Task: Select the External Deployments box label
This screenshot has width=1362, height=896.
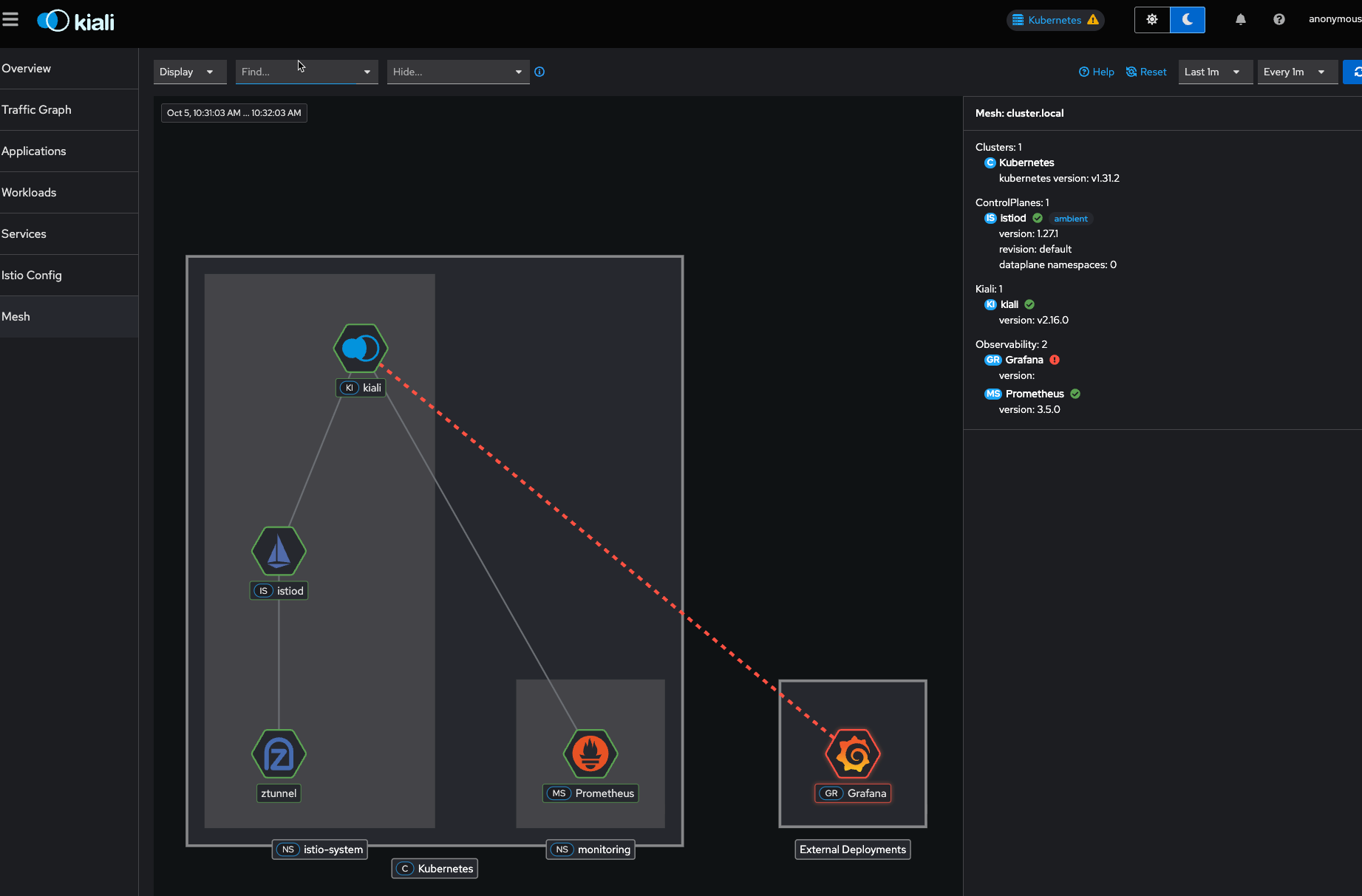Action: 853,849
